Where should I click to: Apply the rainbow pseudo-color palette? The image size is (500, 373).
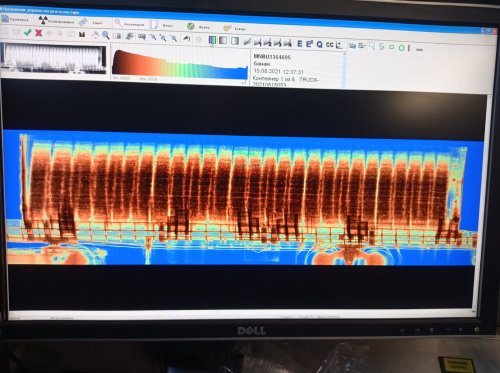point(212,40)
